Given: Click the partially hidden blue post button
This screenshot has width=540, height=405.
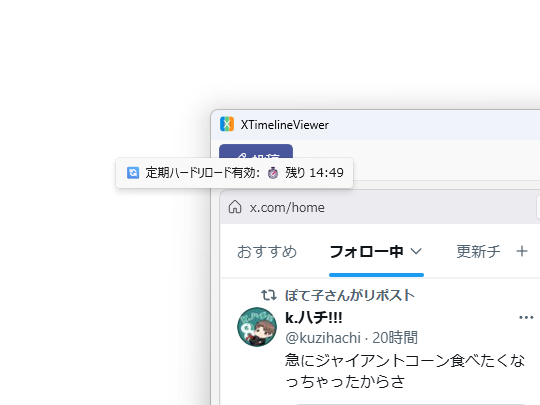Looking at the screenshot, I should 256,151.
